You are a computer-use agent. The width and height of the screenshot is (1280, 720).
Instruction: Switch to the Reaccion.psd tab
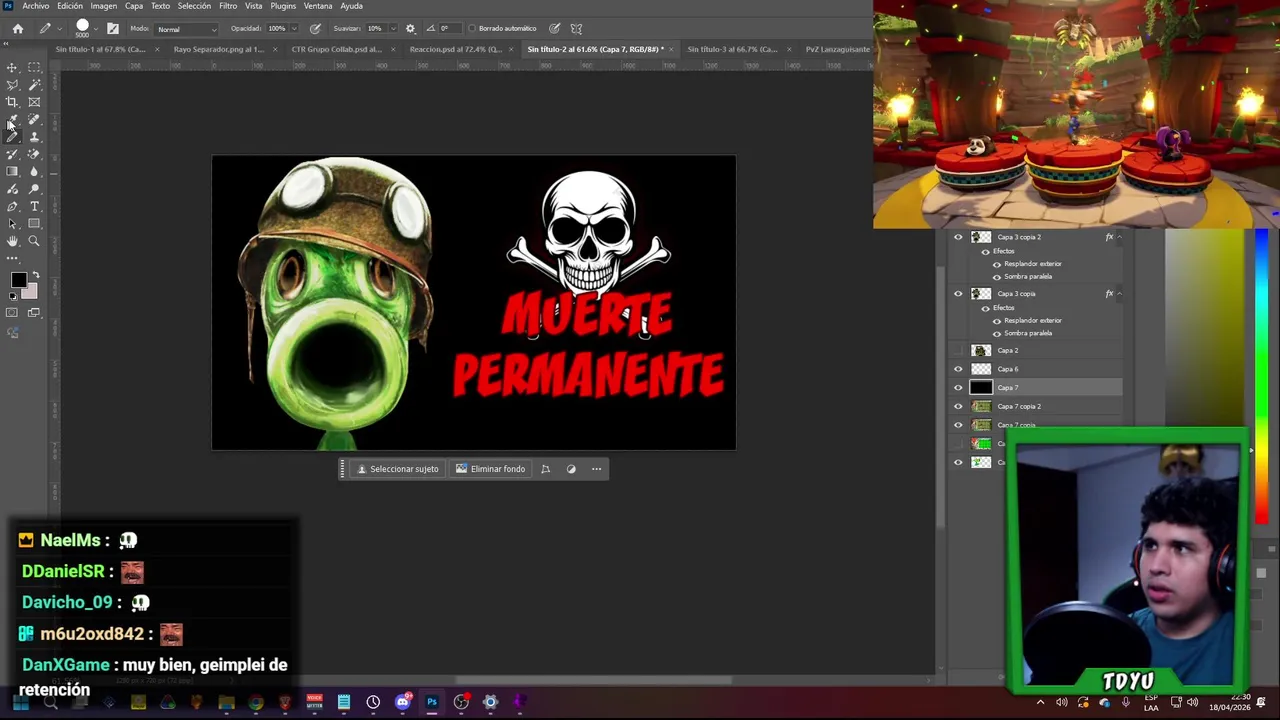456,49
